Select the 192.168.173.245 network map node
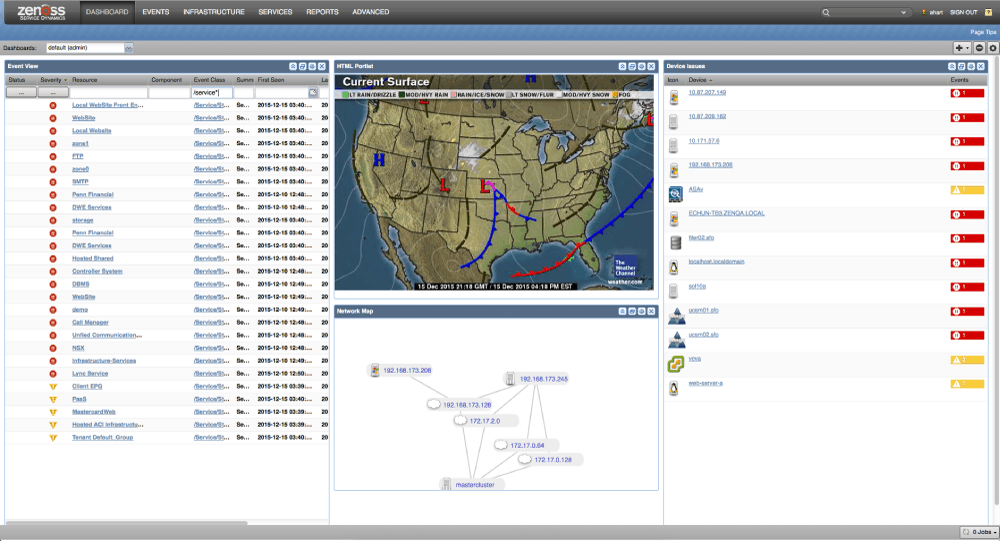 coord(537,379)
